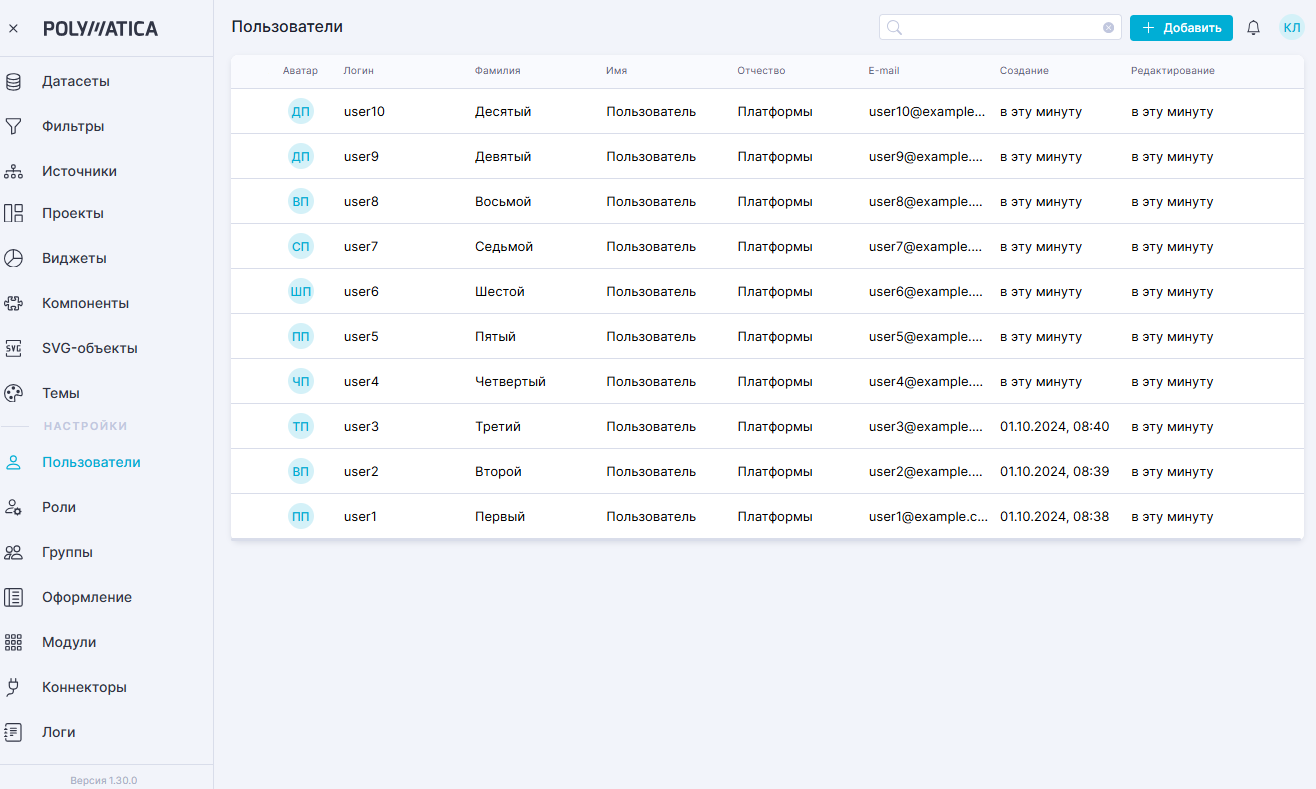Clear the search field using the clear icon
1316x789 pixels.
click(1108, 28)
